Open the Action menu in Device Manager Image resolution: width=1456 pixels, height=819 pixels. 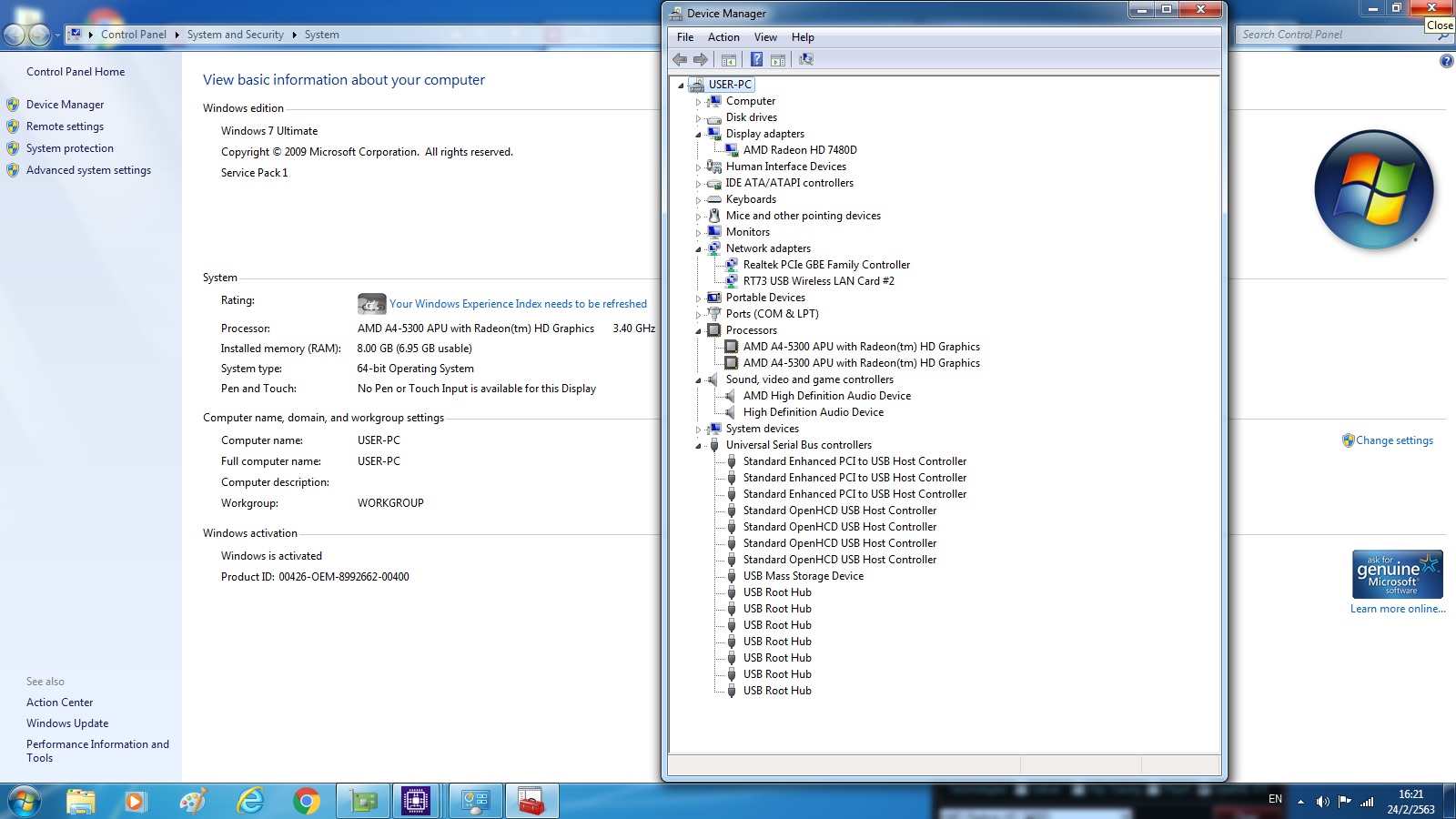[723, 37]
